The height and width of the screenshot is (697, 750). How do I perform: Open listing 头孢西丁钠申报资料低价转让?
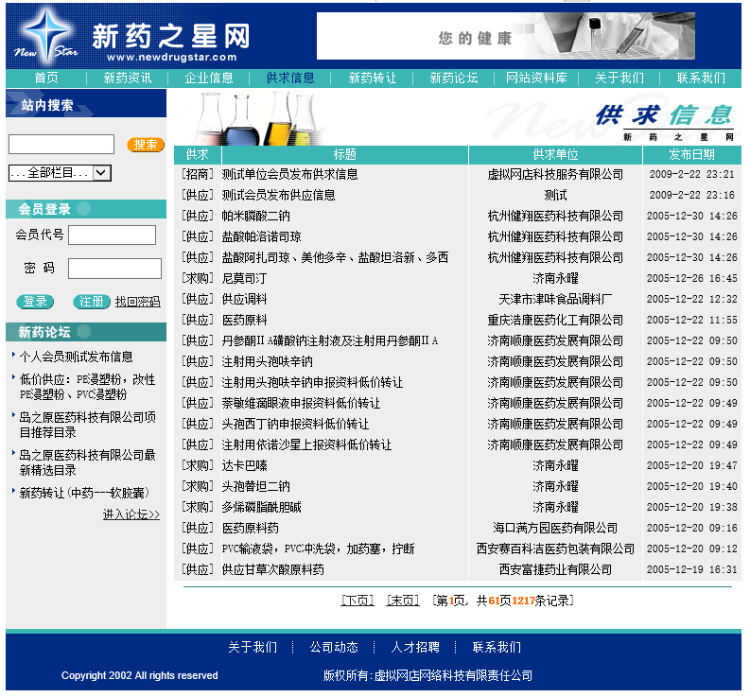point(296,424)
